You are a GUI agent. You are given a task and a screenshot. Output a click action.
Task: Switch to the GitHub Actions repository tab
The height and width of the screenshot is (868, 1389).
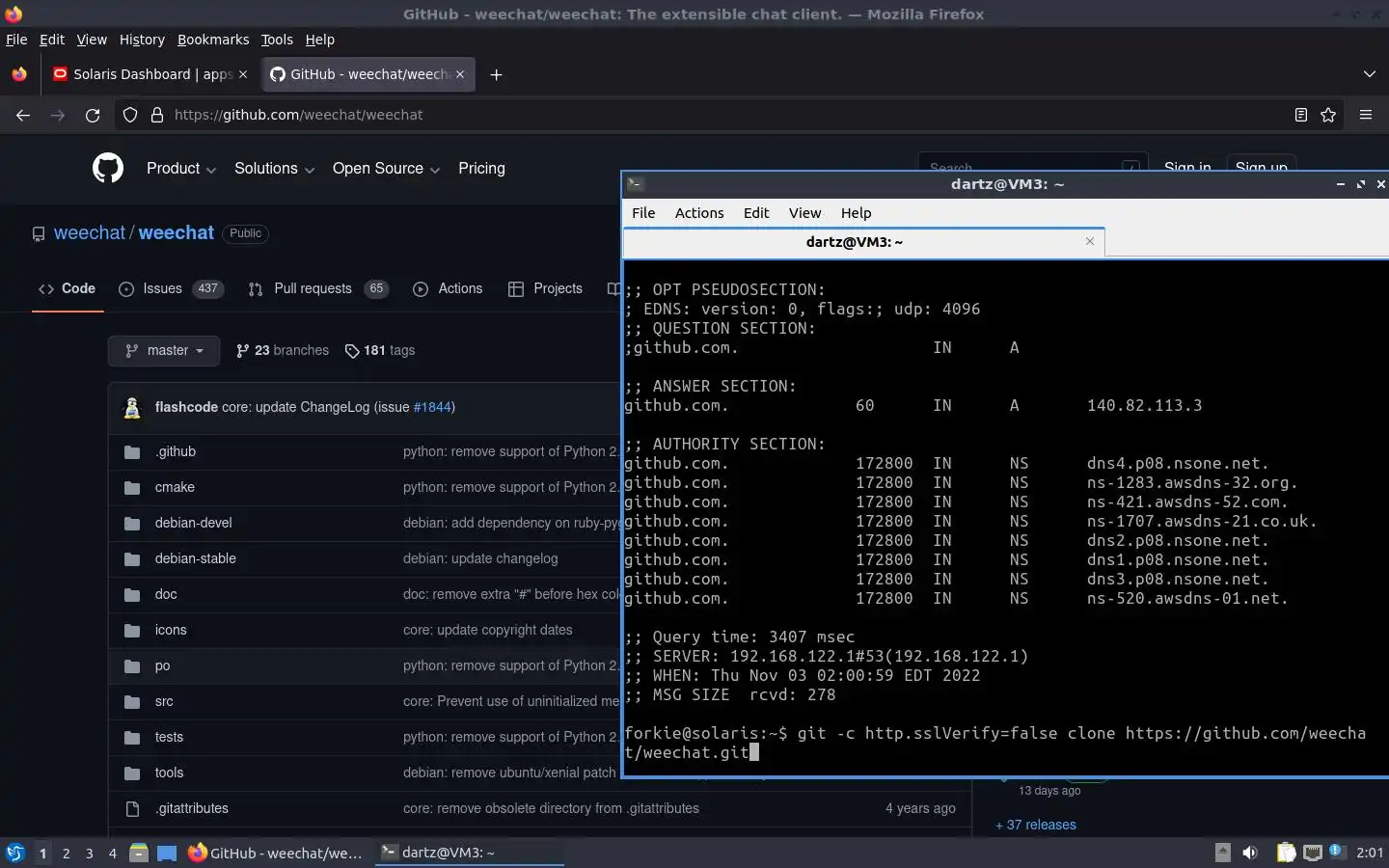448,288
